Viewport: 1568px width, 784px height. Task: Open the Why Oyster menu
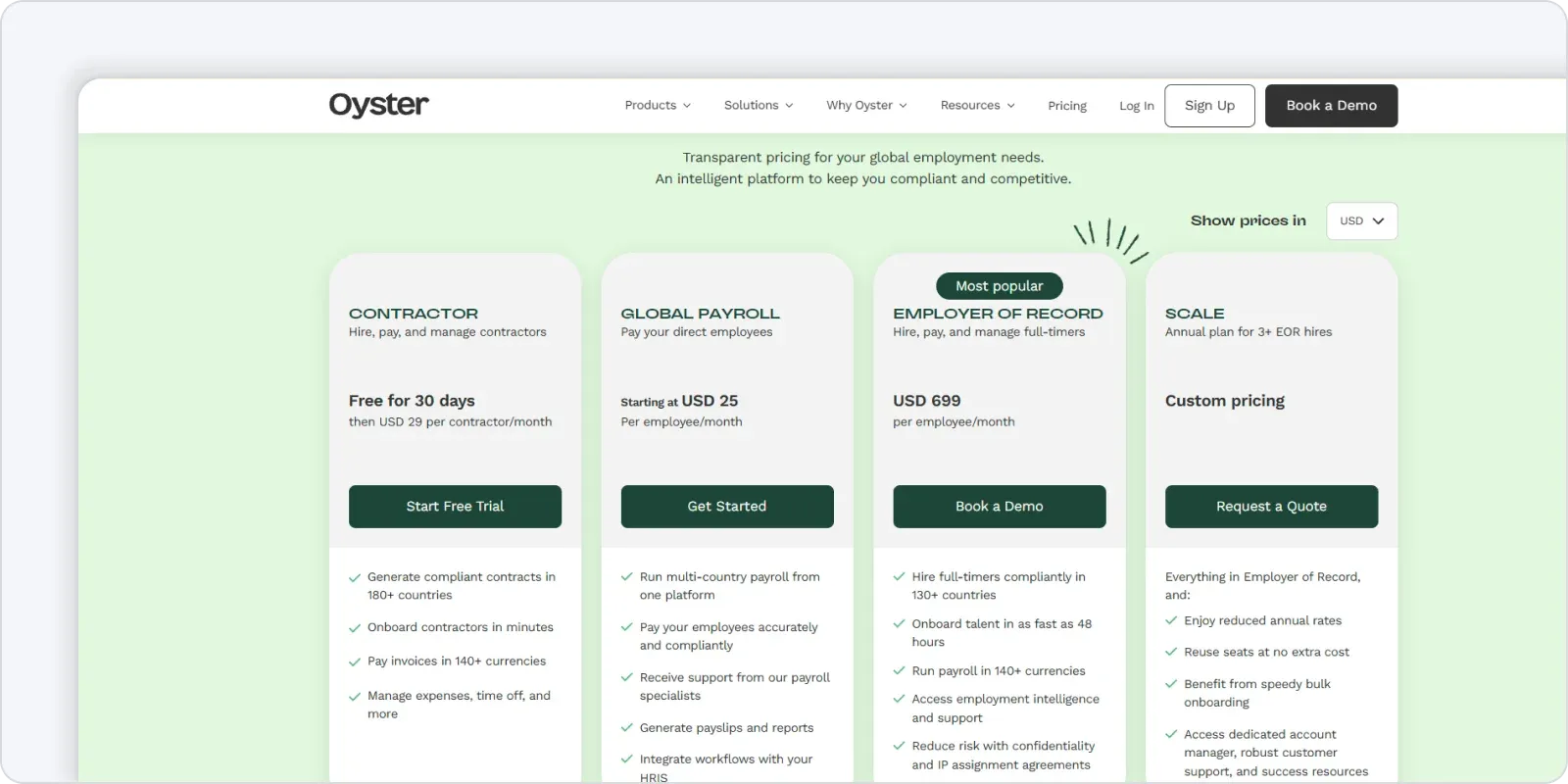[866, 106]
